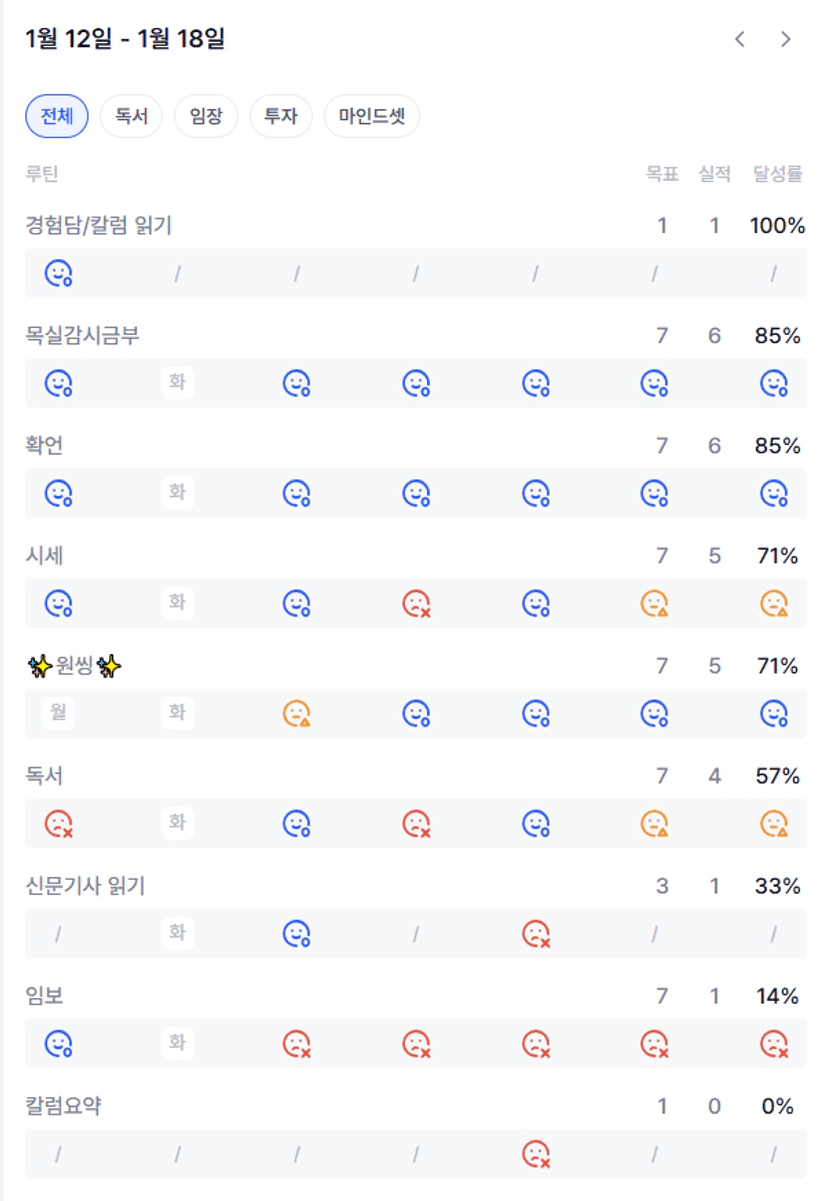This screenshot has width=827, height=1201.
Task: Go to the next week with right chevron
Action: point(786,39)
